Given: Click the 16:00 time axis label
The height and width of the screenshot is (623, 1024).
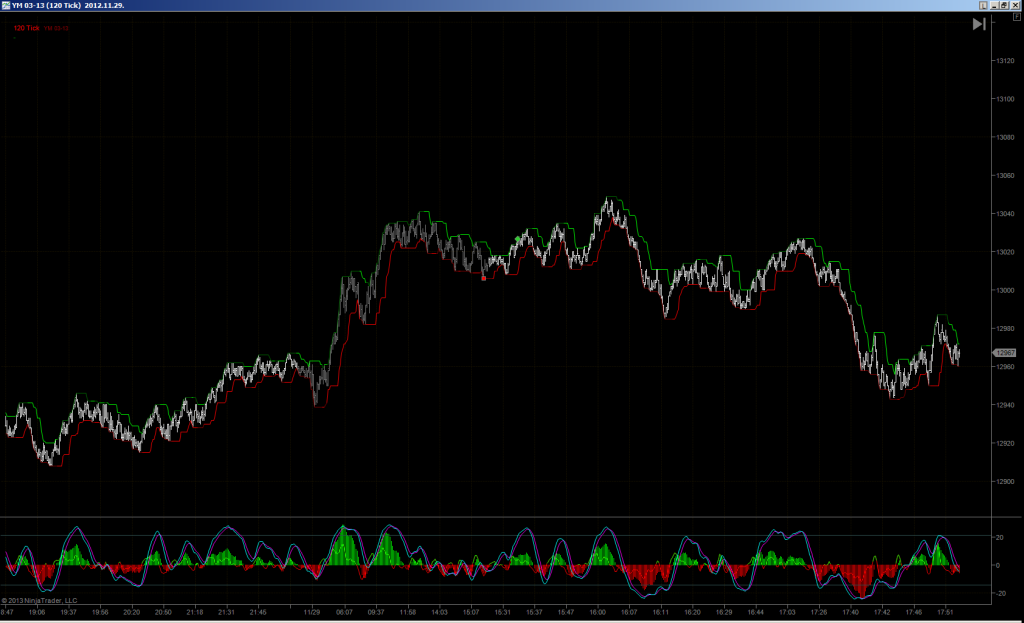Looking at the screenshot, I should (x=598, y=613).
